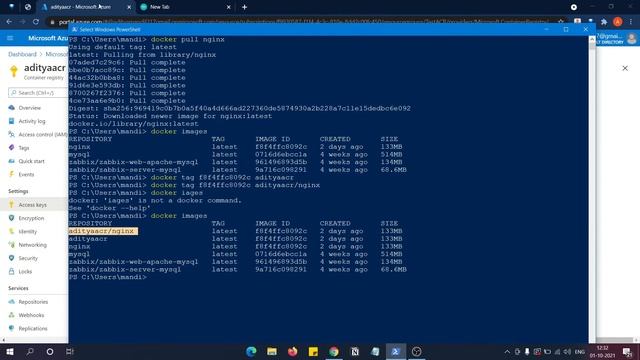Click the Azure account avatar
The height and width of the screenshot is (360, 640).
click(x=632, y=38)
